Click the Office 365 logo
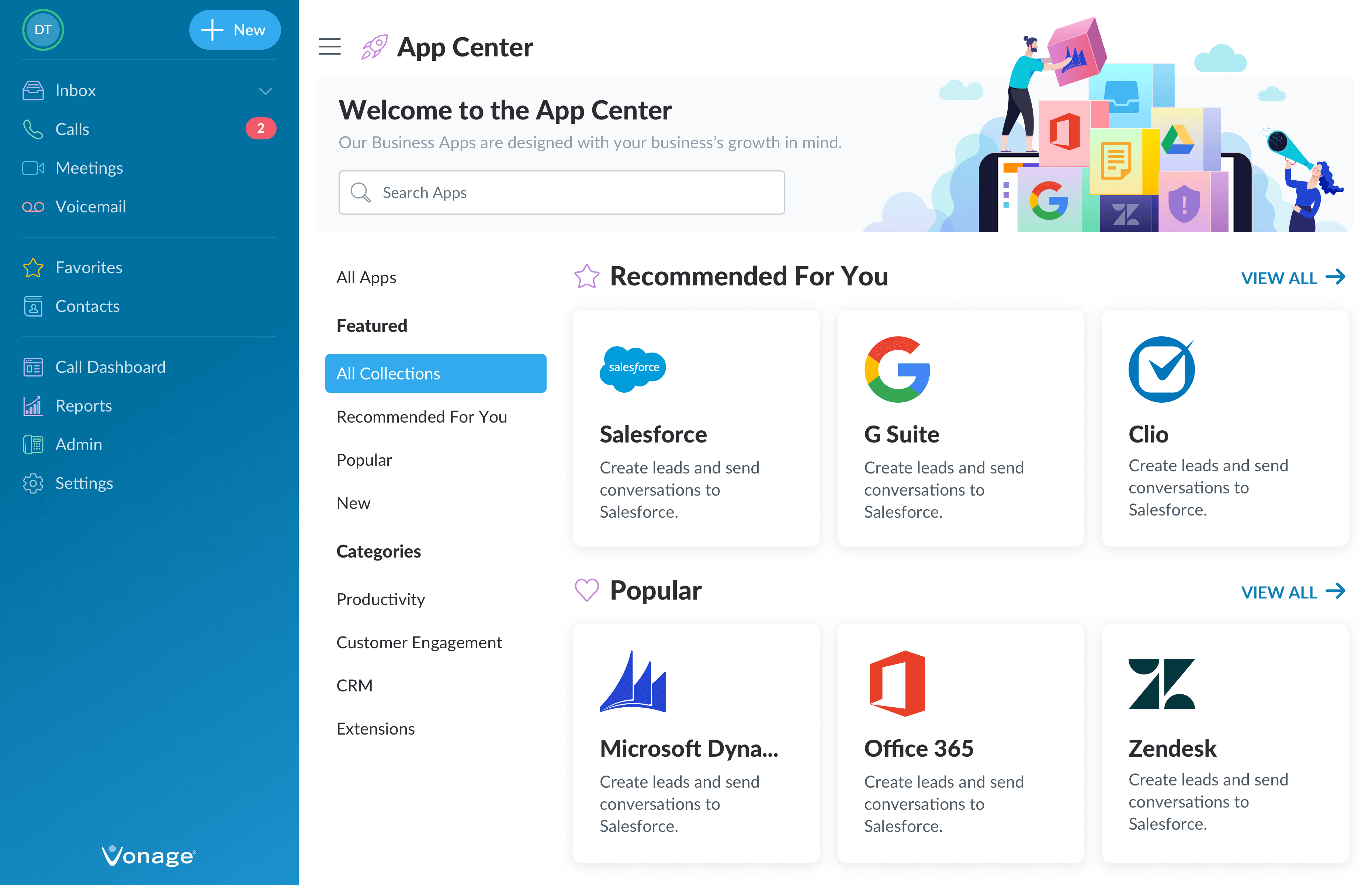The height and width of the screenshot is (885, 1372). click(x=897, y=683)
